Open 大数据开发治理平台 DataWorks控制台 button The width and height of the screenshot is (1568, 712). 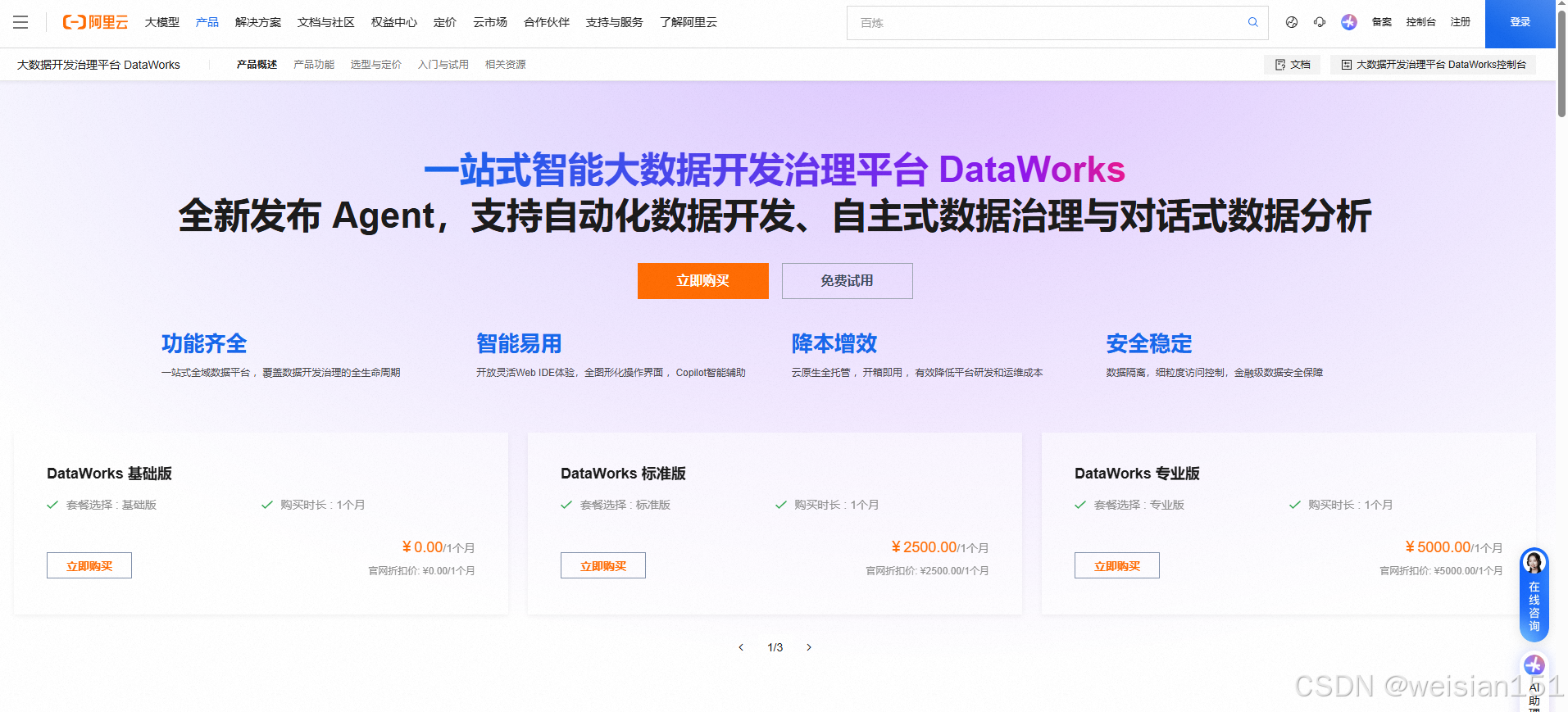pyautogui.click(x=1433, y=65)
